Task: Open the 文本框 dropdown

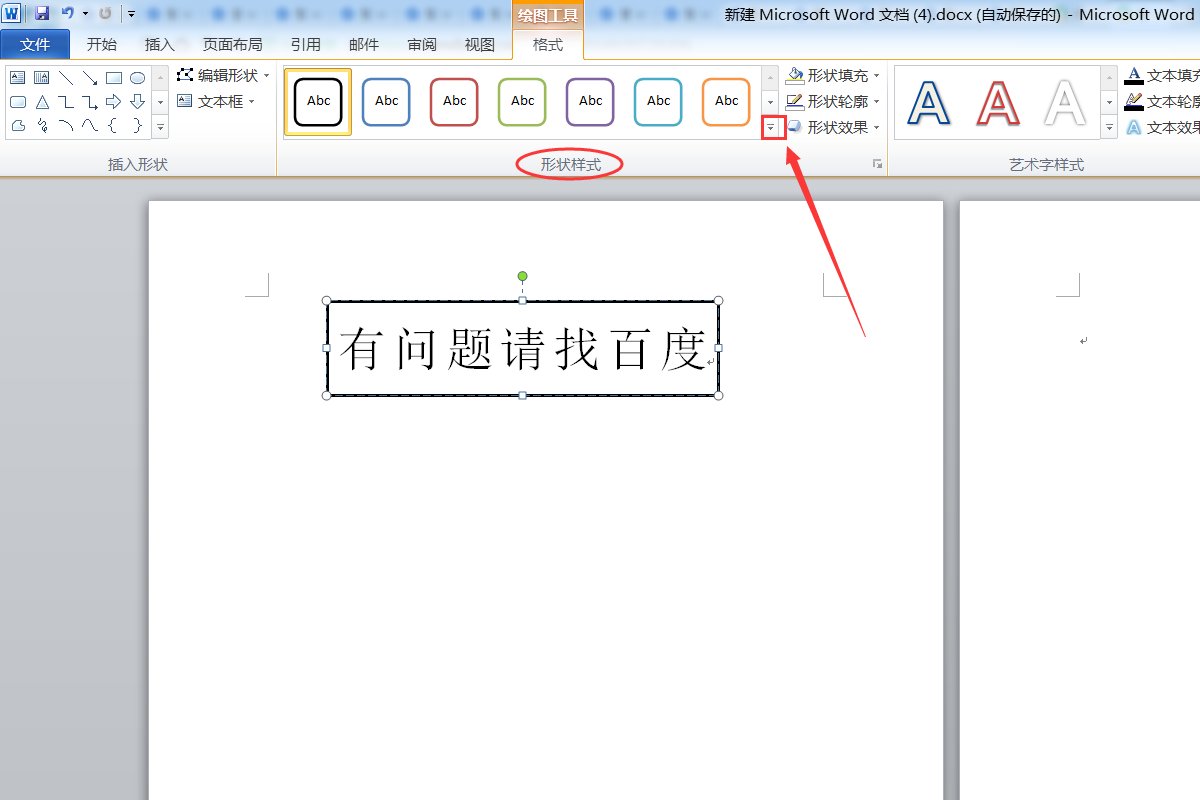Action: (216, 101)
